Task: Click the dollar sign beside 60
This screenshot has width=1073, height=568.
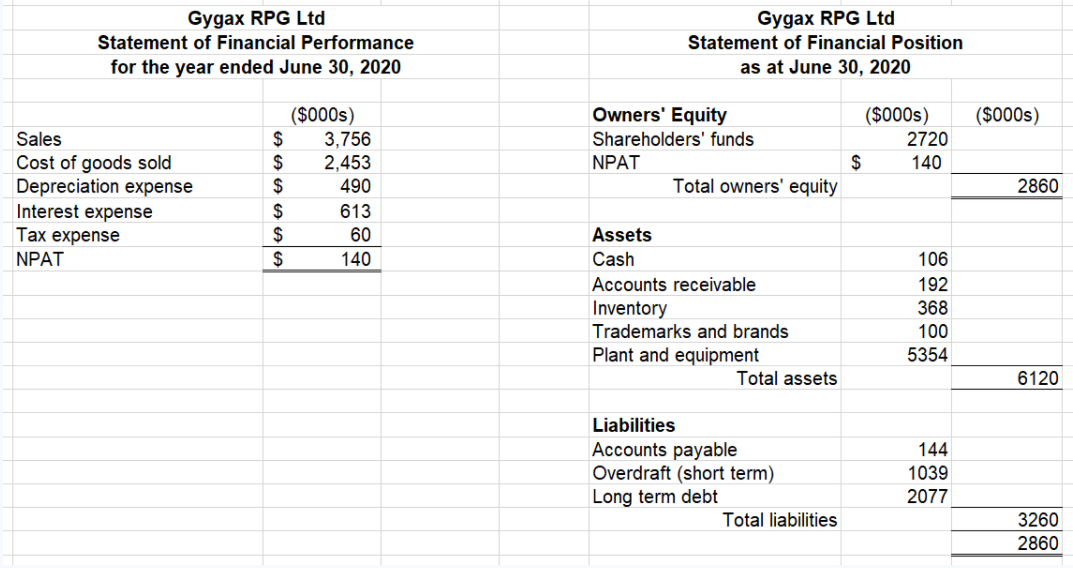Action: (278, 235)
